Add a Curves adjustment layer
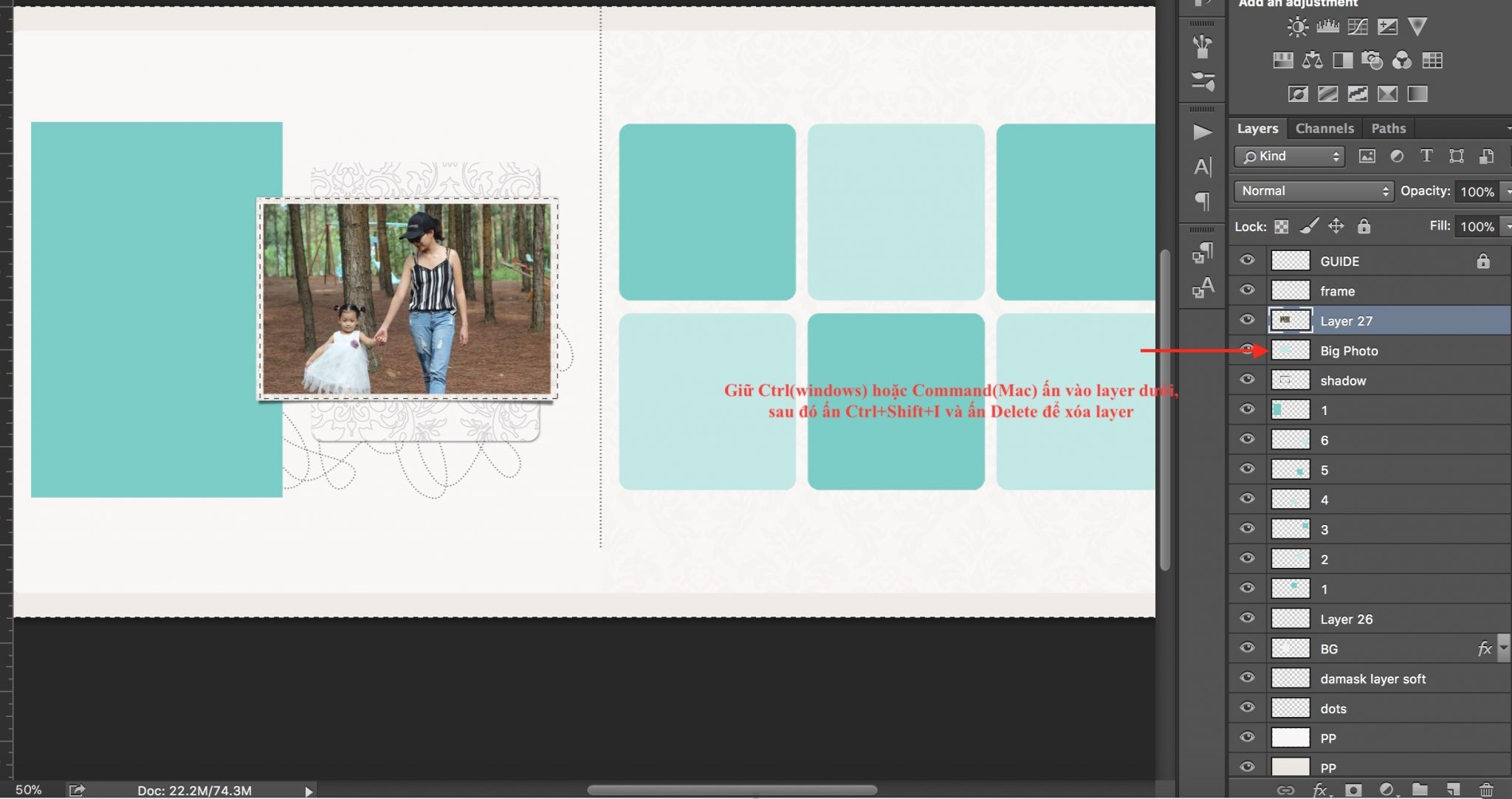 1357,27
